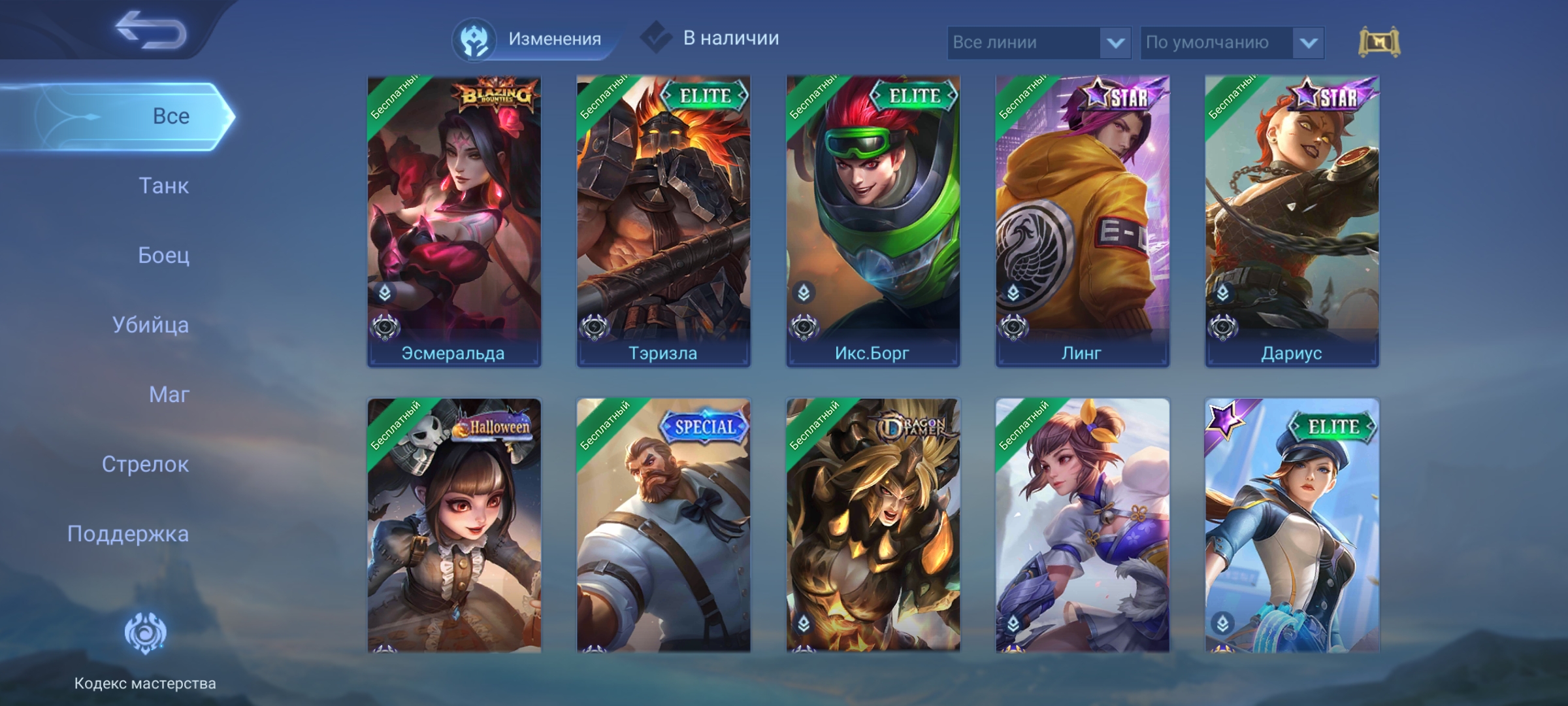Click the Изменения button label
The height and width of the screenshot is (706, 1568).
tap(555, 39)
